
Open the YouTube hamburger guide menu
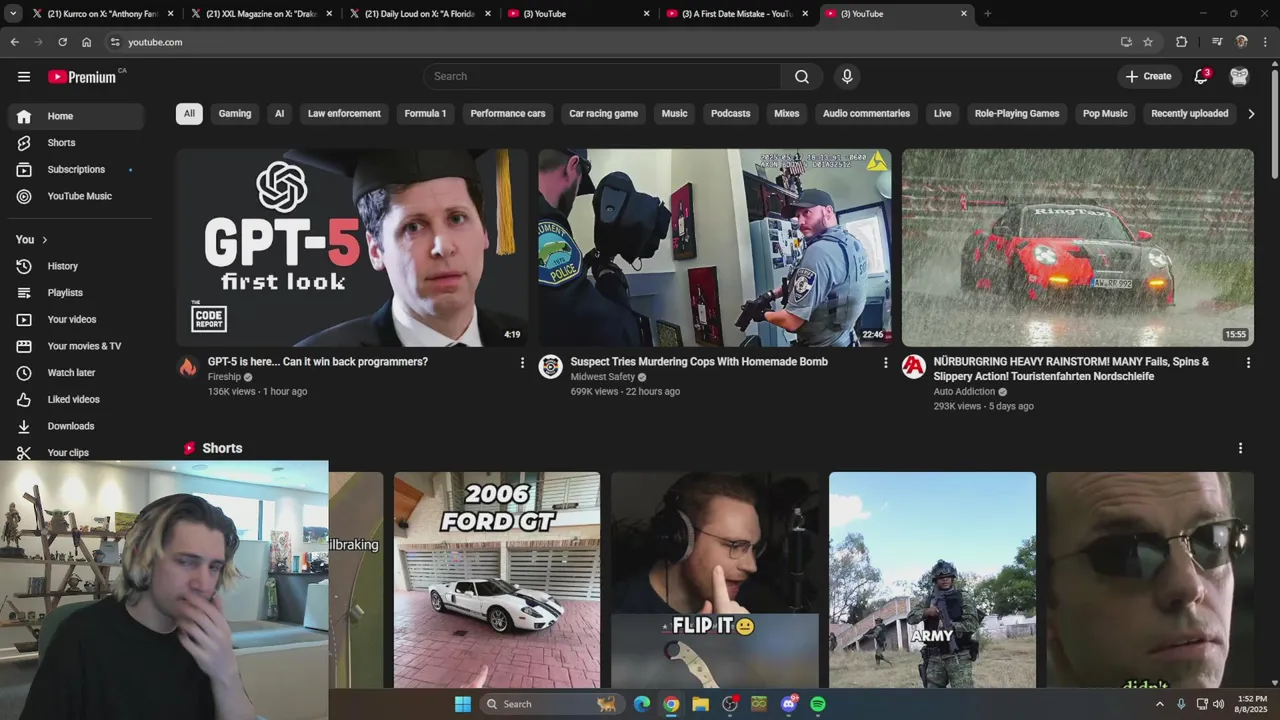[24, 76]
